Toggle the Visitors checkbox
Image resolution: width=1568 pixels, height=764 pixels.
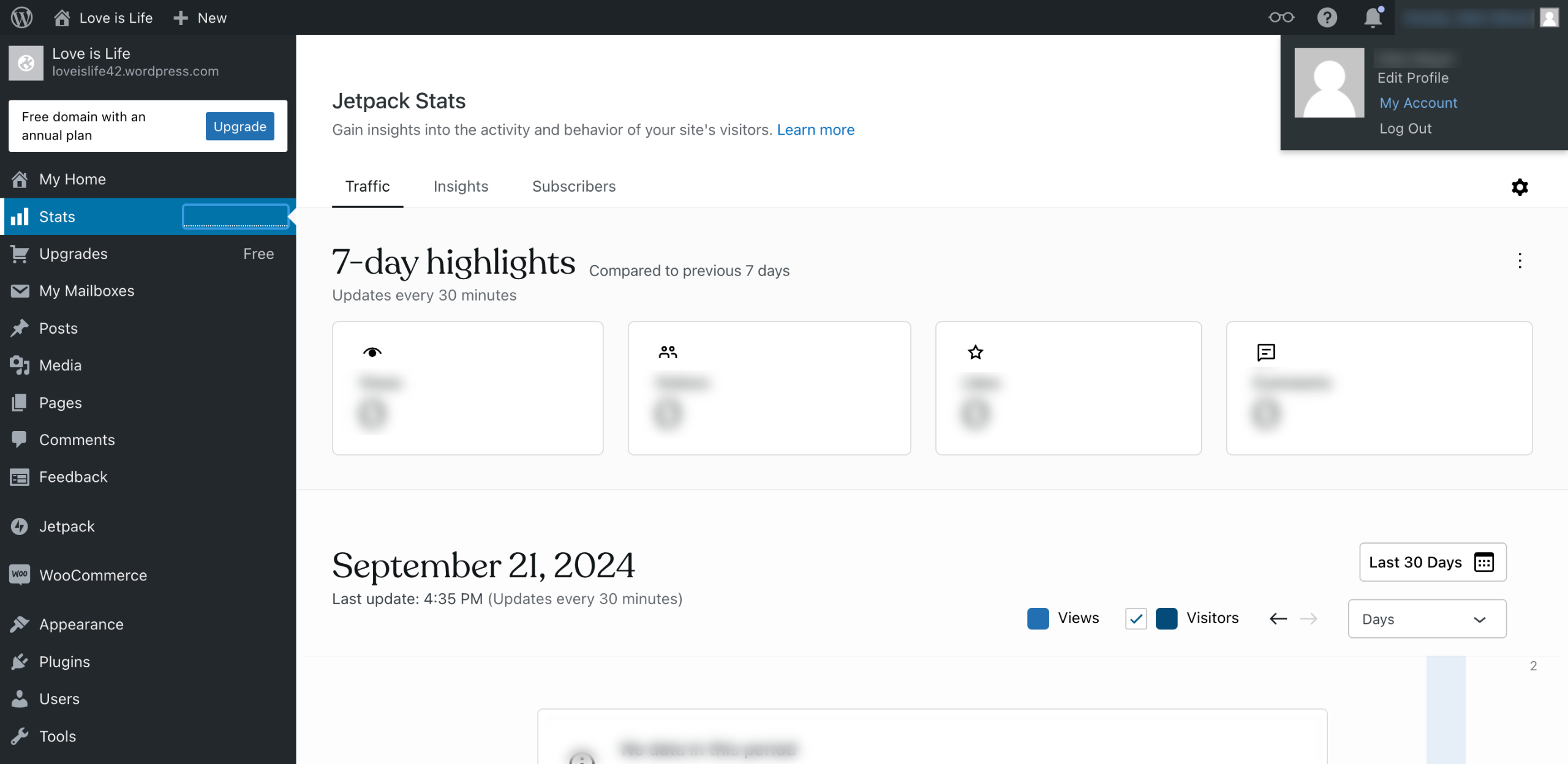click(x=1136, y=618)
